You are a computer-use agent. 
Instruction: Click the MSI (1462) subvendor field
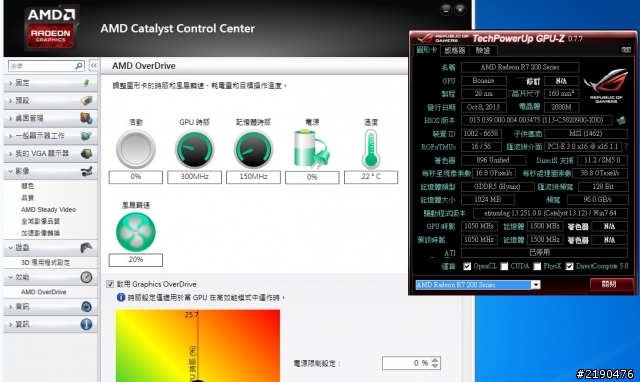[x=586, y=133]
